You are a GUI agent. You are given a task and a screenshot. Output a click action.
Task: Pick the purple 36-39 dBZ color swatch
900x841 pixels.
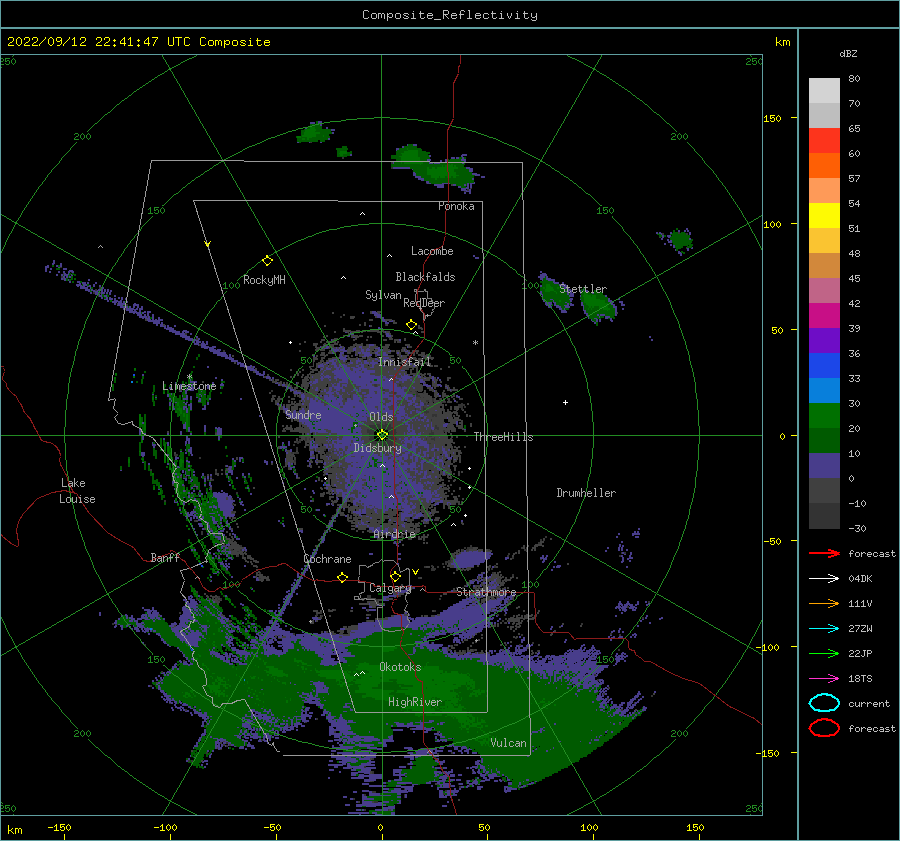(x=824, y=340)
